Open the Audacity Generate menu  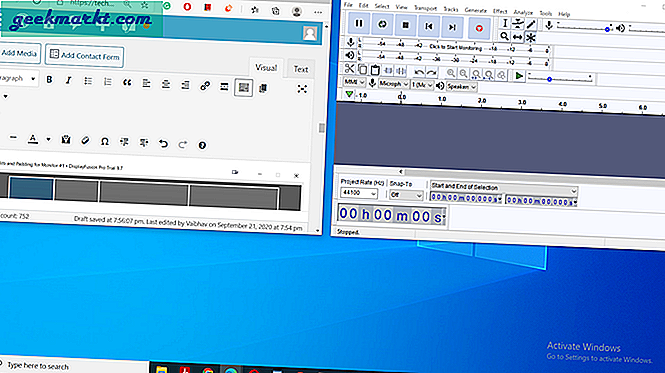tap(475, 10)
